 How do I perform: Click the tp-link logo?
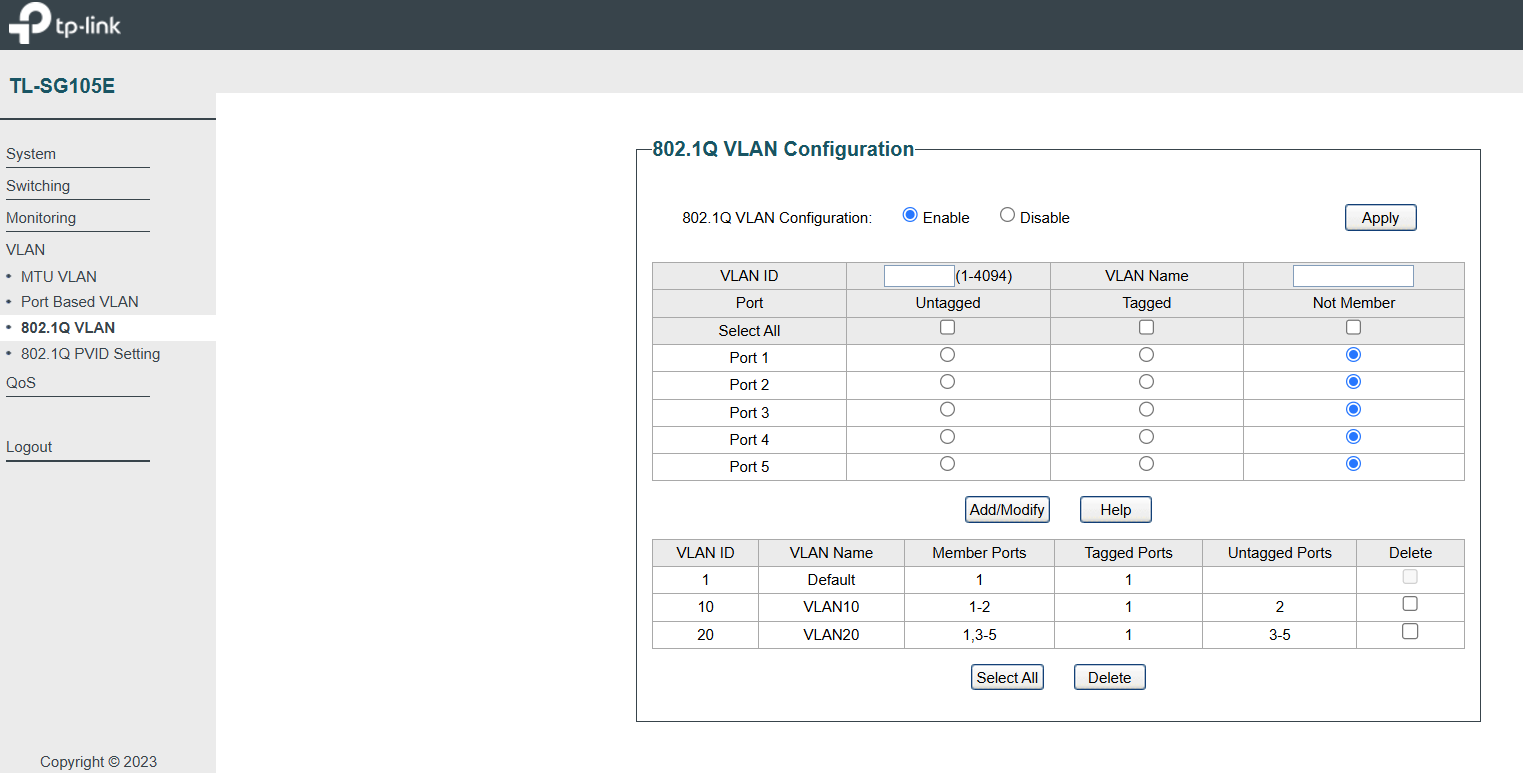(65, 24)
